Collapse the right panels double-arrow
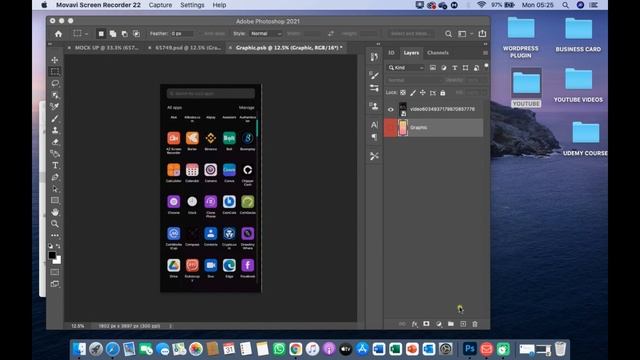640x360 pixels. [485, 44]
